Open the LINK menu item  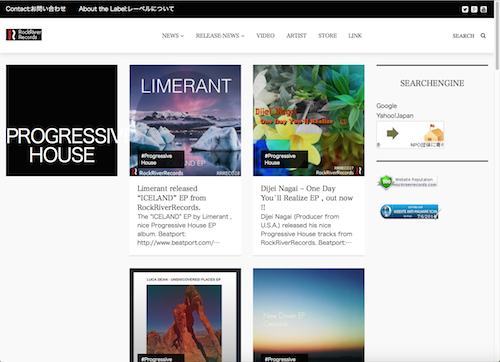[355, 36]
